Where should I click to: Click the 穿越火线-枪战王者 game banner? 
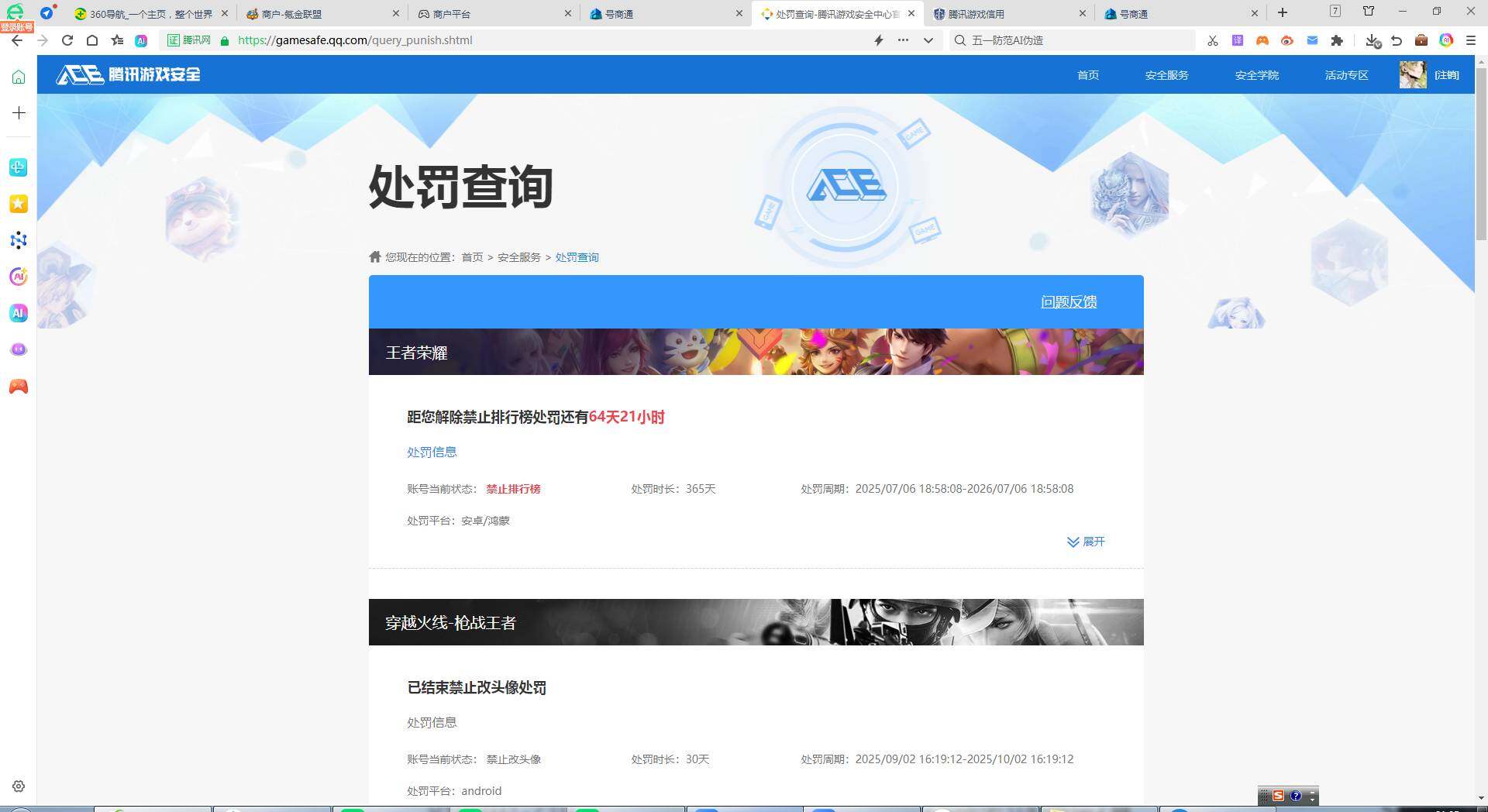pyautogui.click(x=756, y=622)
